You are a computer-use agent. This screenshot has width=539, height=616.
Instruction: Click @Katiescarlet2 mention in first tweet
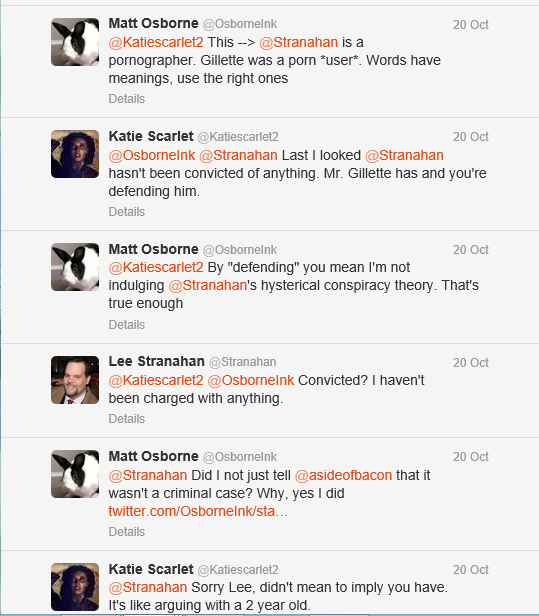[156, 42]
